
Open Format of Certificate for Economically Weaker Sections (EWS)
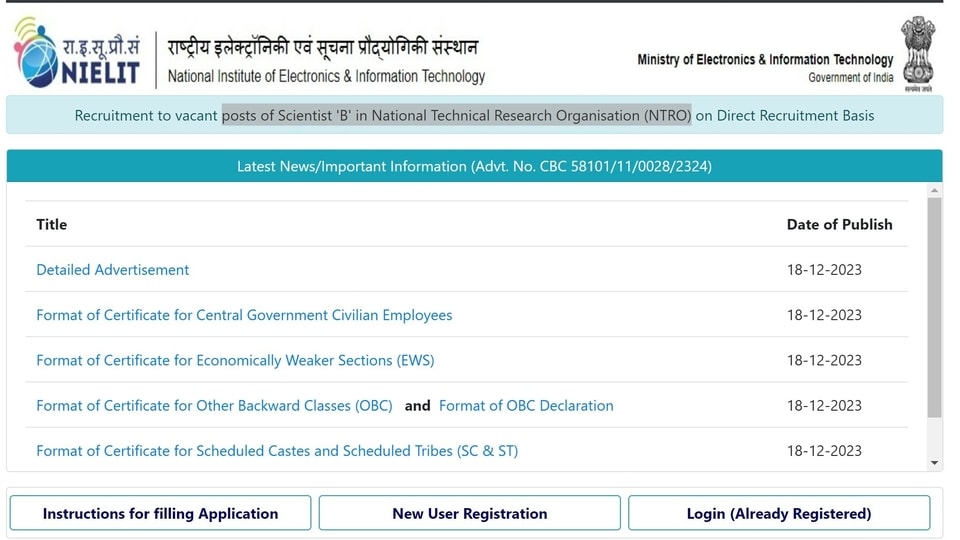[235, 360]
